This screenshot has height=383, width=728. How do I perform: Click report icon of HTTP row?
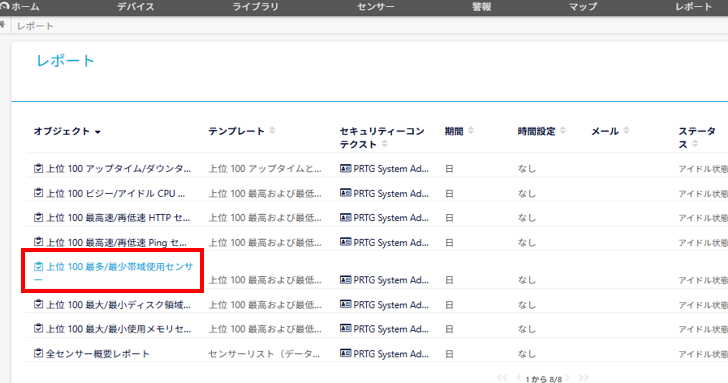point(39,217)
